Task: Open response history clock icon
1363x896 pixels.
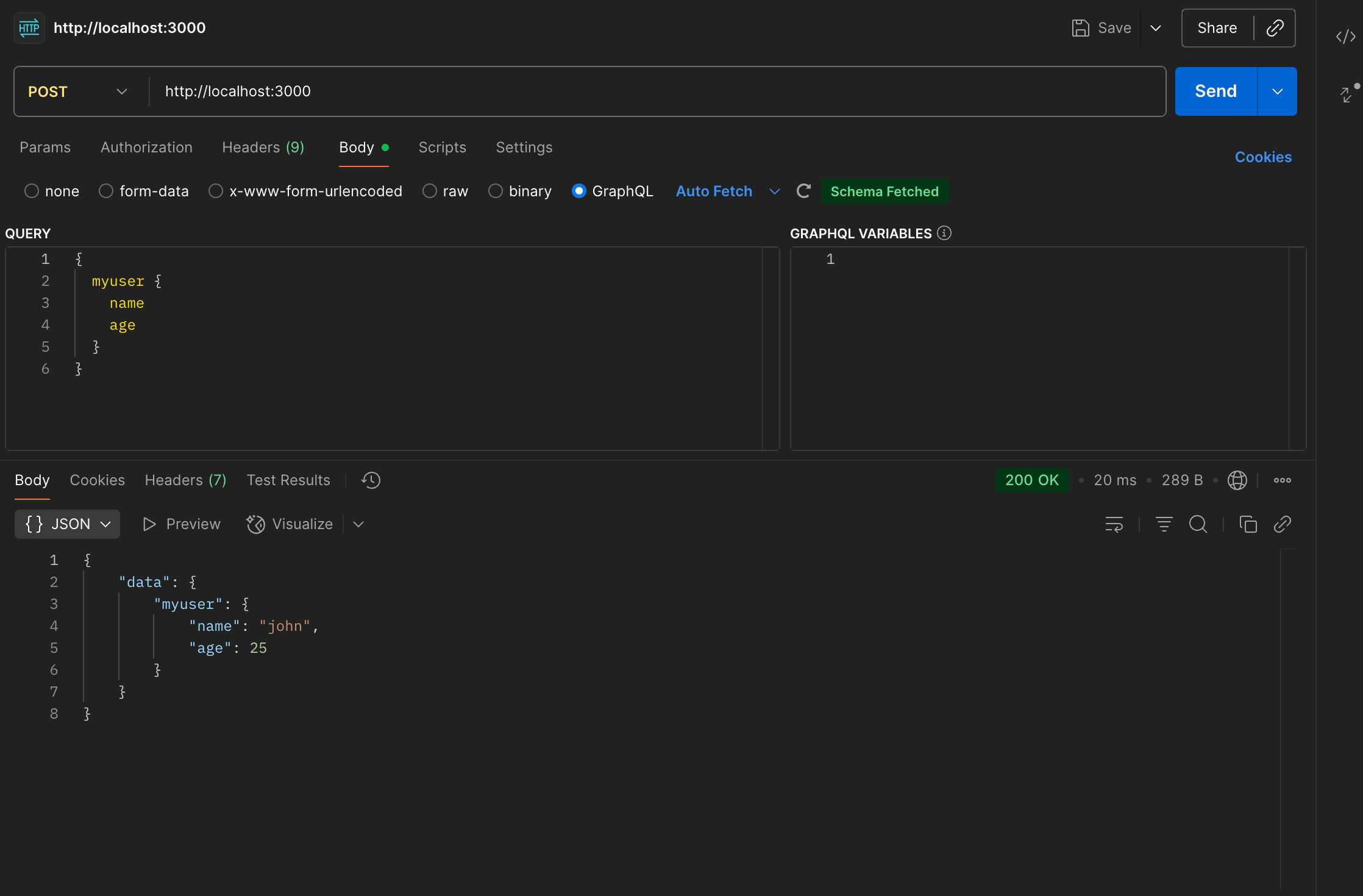Action: point(371,480)
